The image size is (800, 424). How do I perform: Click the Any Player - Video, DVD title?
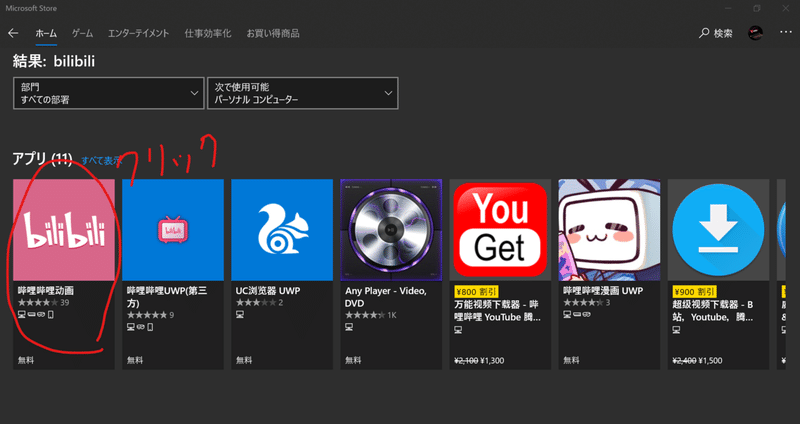tap(386, 296)
